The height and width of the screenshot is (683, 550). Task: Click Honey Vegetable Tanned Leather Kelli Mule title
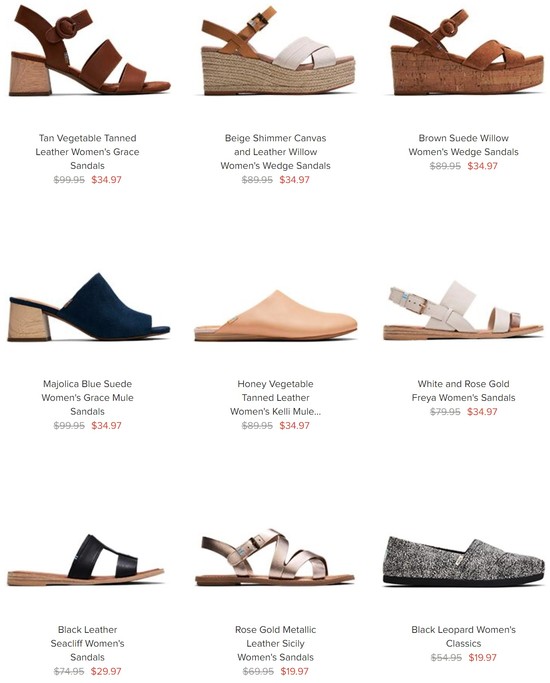276,398
